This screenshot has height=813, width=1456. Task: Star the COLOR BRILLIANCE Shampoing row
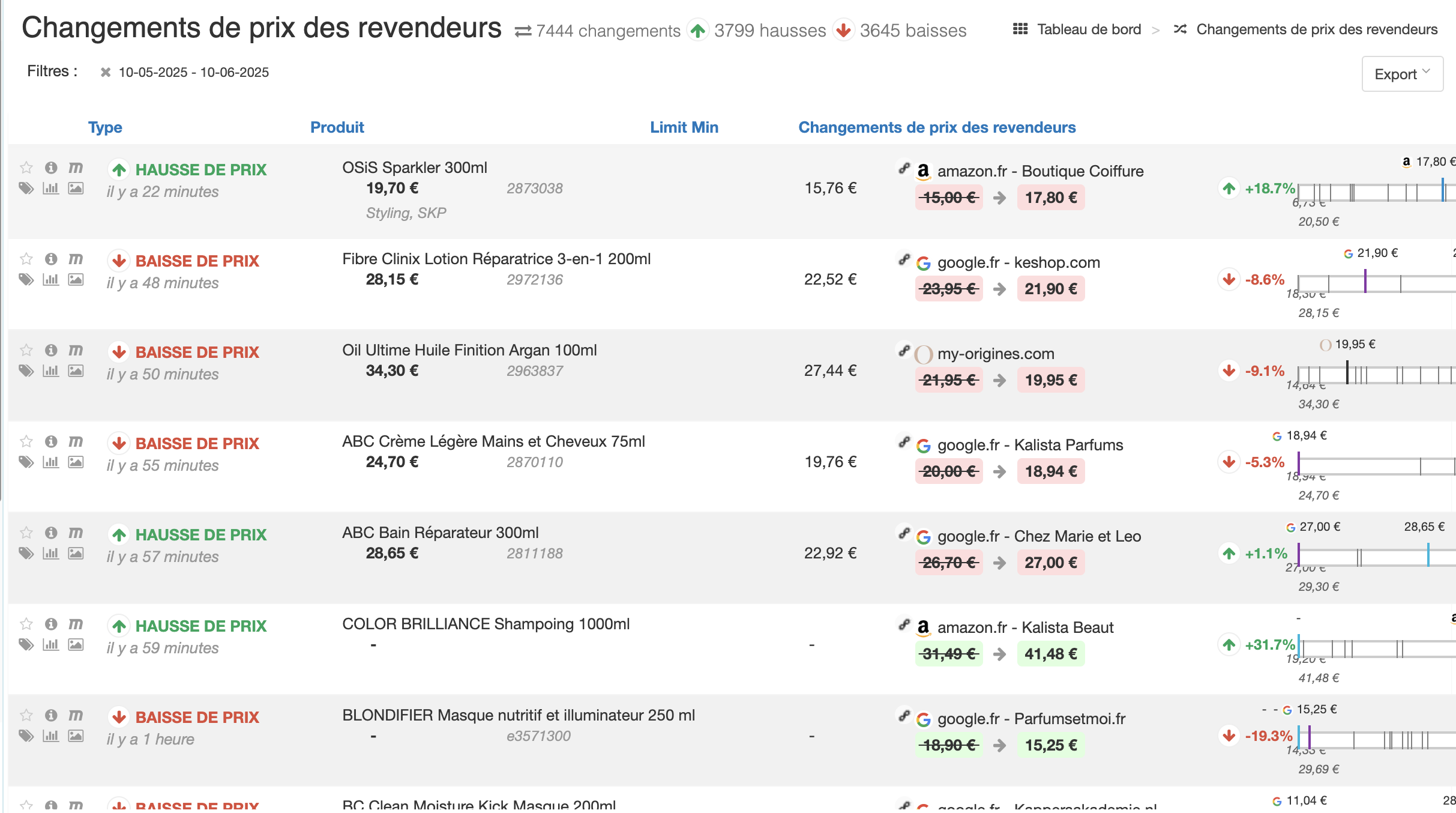pos(26,624)
